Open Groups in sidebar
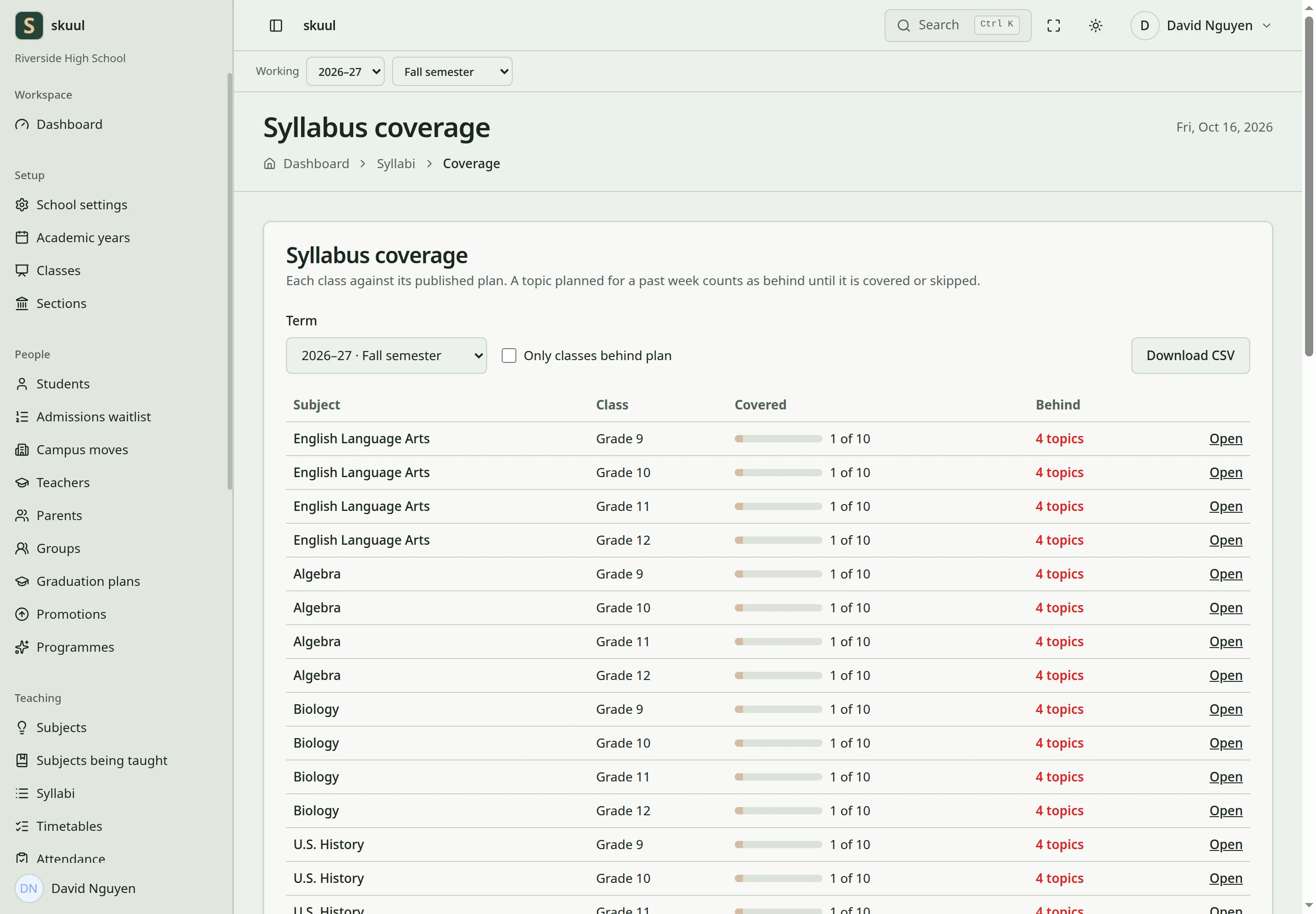The width and height of the screenshot is (1316, 914). [x=58, y=548]
